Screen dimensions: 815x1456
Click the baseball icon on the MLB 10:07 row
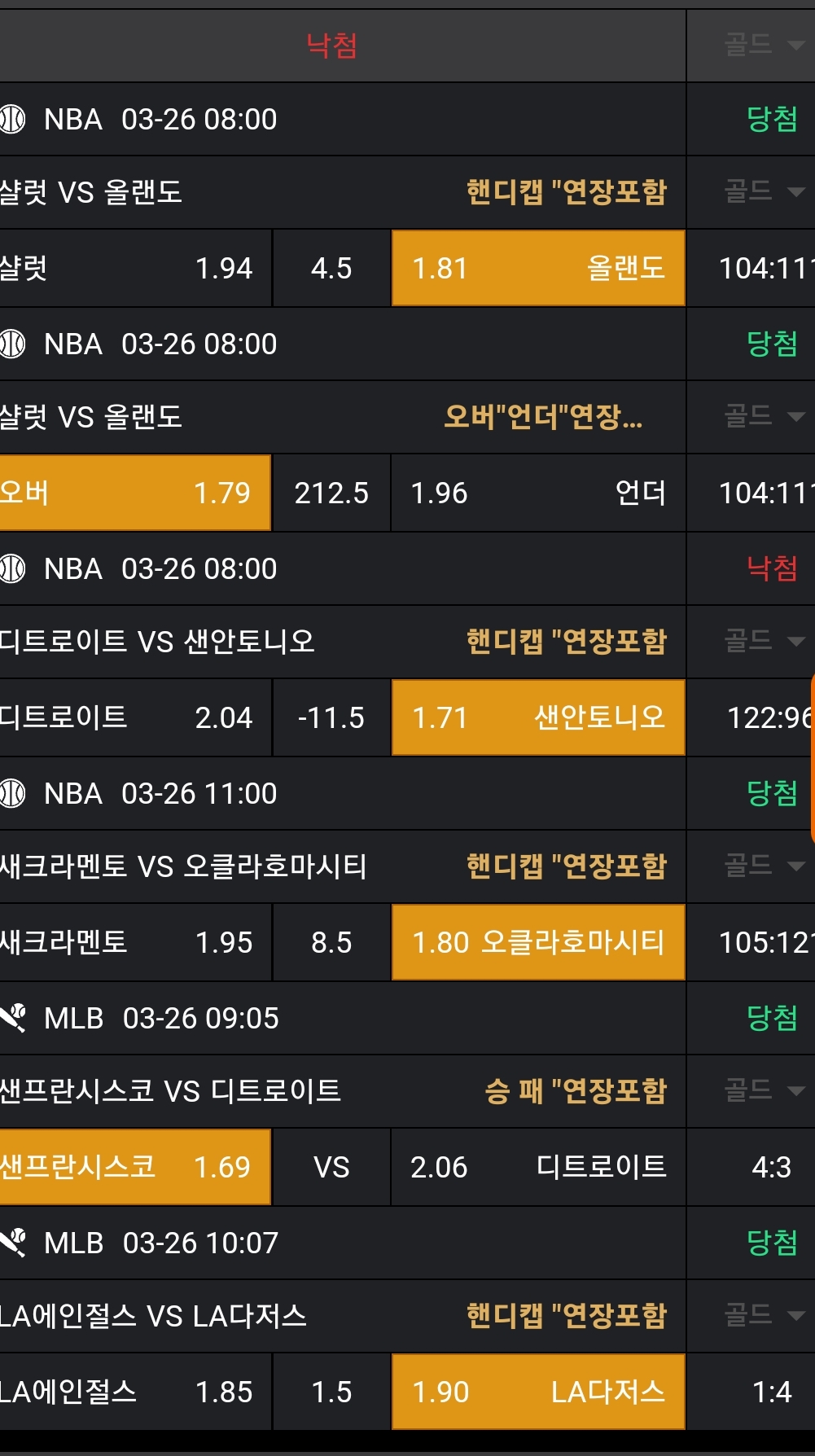13,1243
